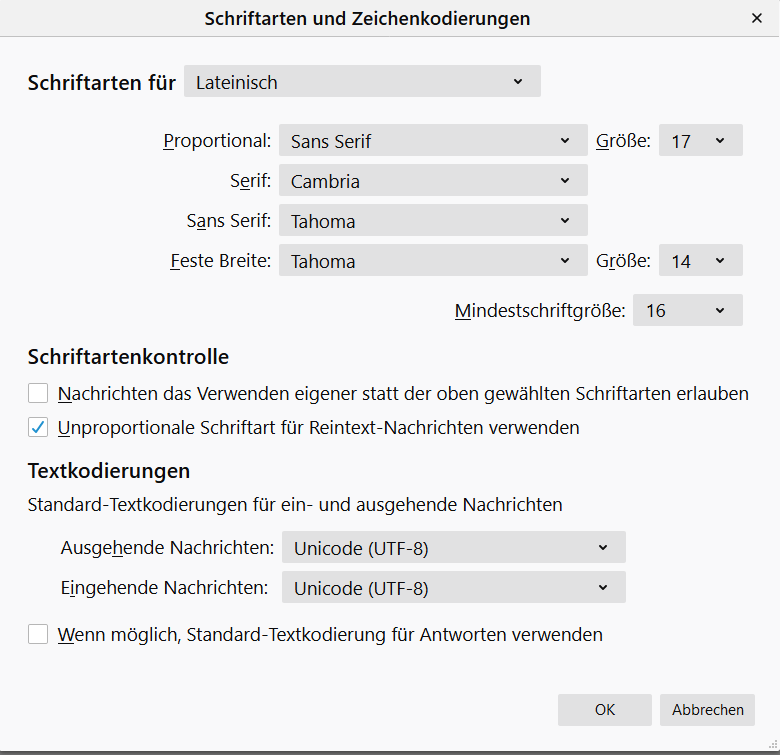Expand the Proportional font dropdown
The width and height of the screenshot is (780, 755).
[x=432, y=141]
